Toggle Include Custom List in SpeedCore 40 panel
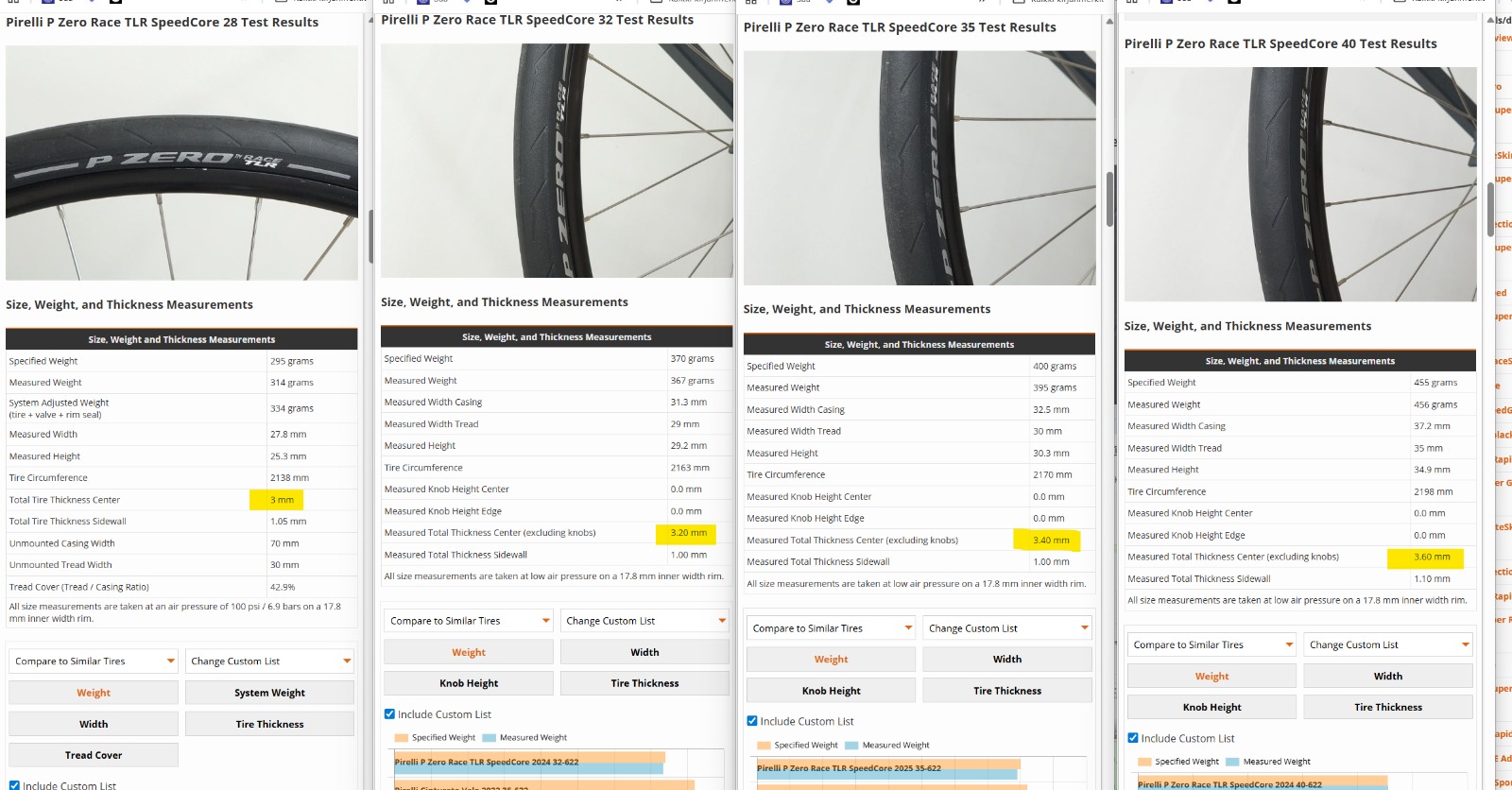This screenshot has height=790, width=1512. [x=1133, y=738]
